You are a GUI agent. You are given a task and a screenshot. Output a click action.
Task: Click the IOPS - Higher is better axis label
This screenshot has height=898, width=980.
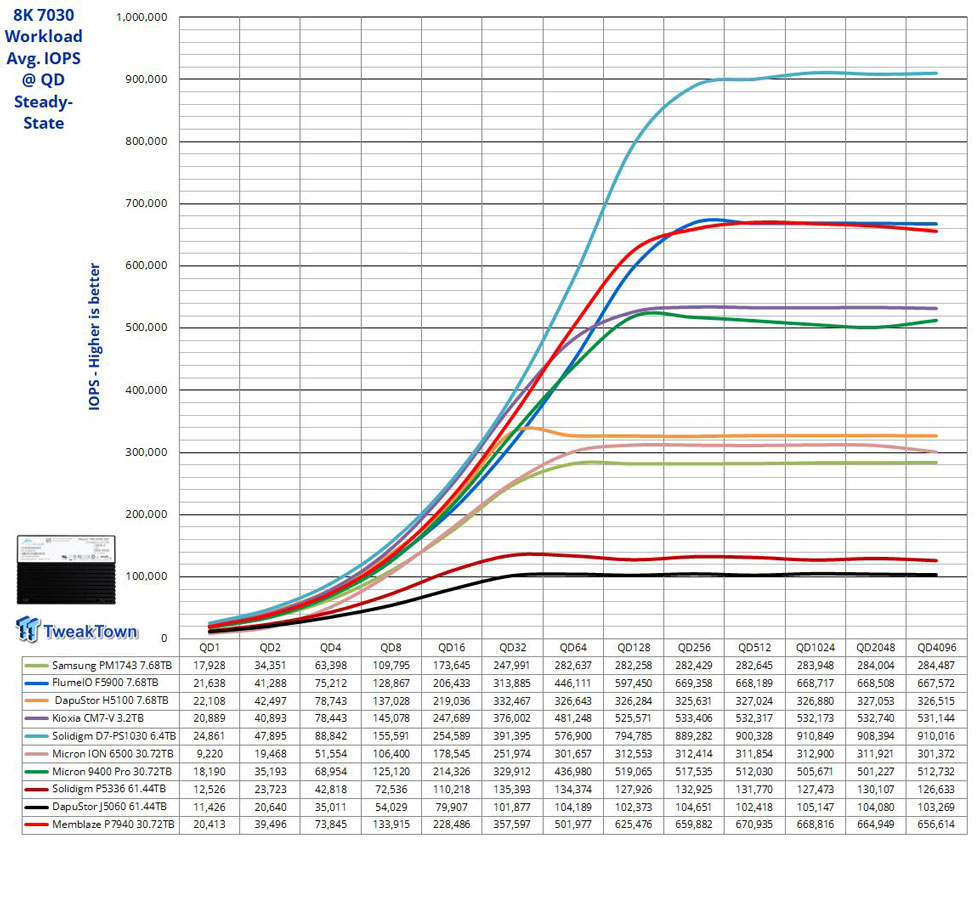(94, 337)
